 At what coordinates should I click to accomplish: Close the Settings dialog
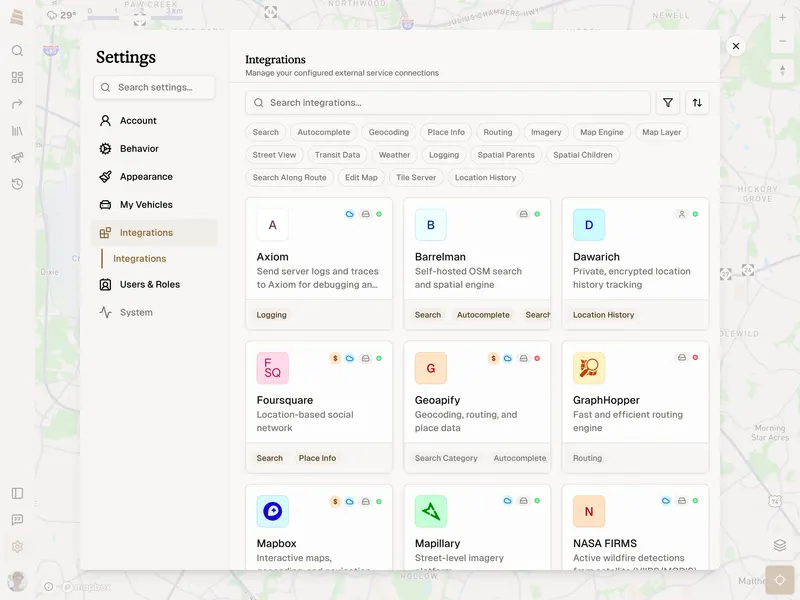(736, 46)
